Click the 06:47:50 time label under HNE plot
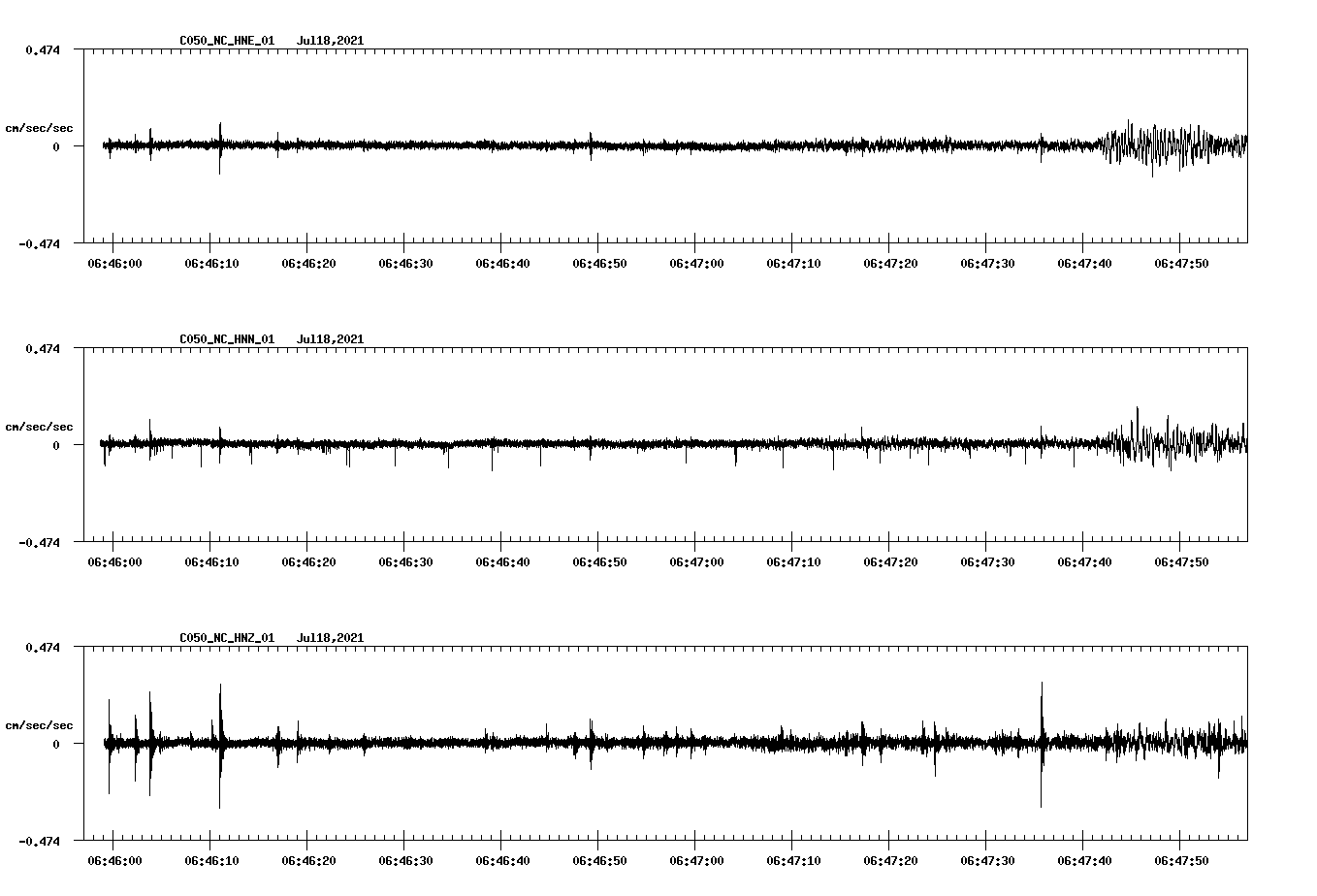 (1181, 264)
